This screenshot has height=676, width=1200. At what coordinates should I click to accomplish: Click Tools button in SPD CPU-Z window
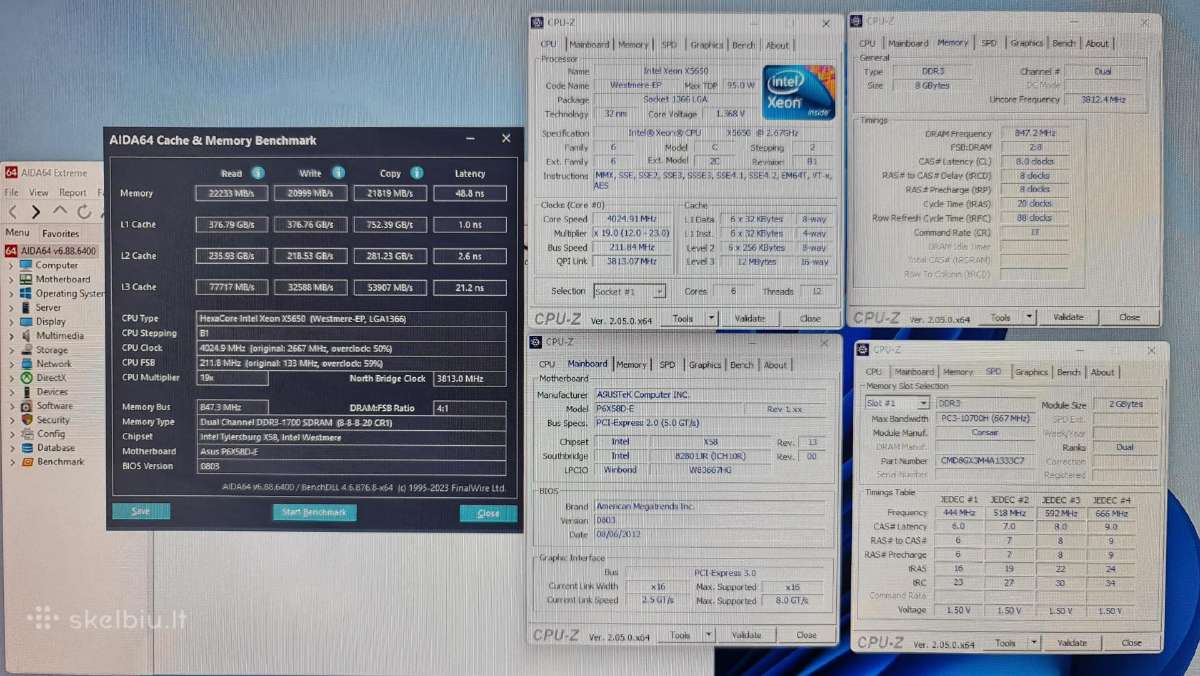[x=1005, y=643]
